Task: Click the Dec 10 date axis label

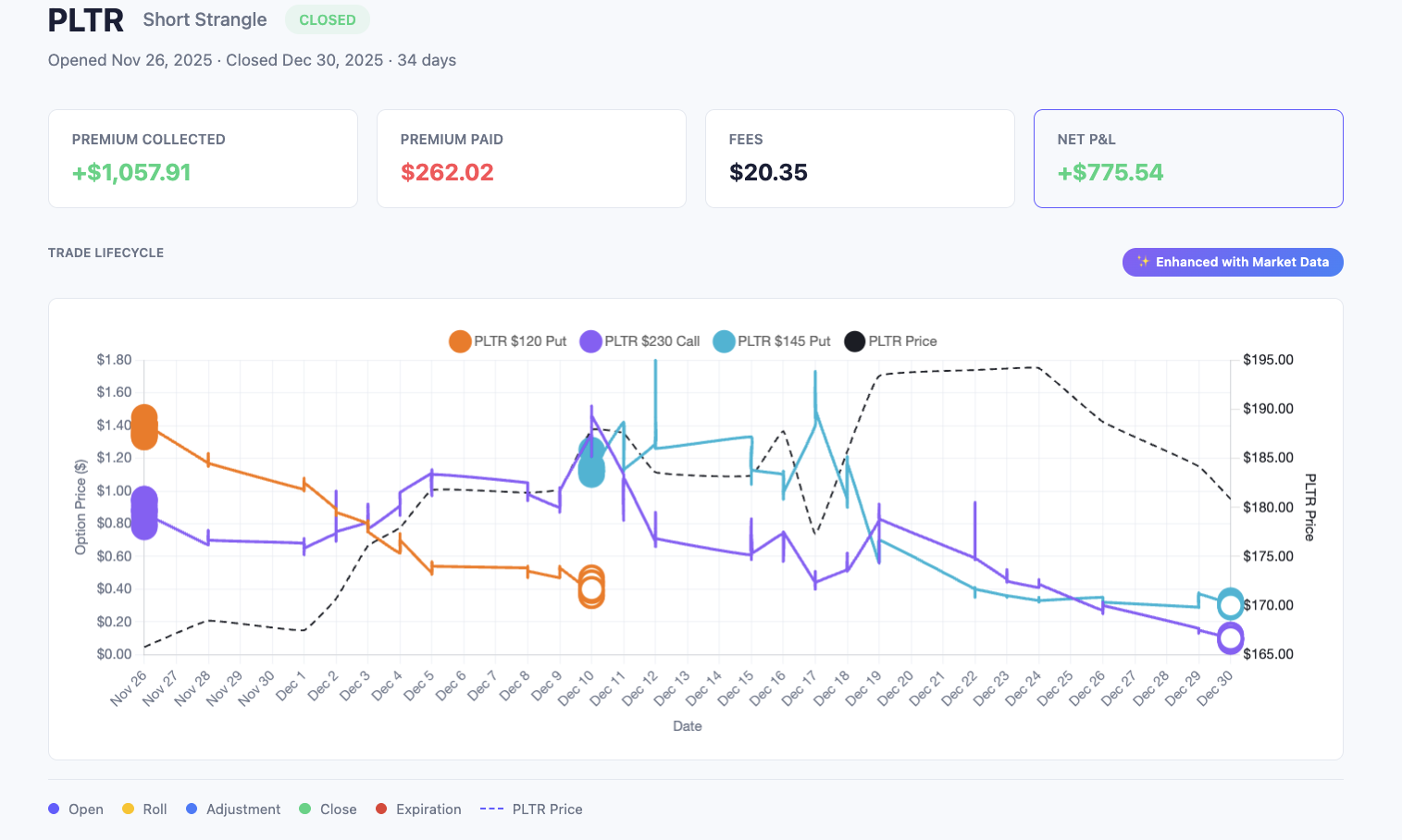Action: tap(577, 688)
